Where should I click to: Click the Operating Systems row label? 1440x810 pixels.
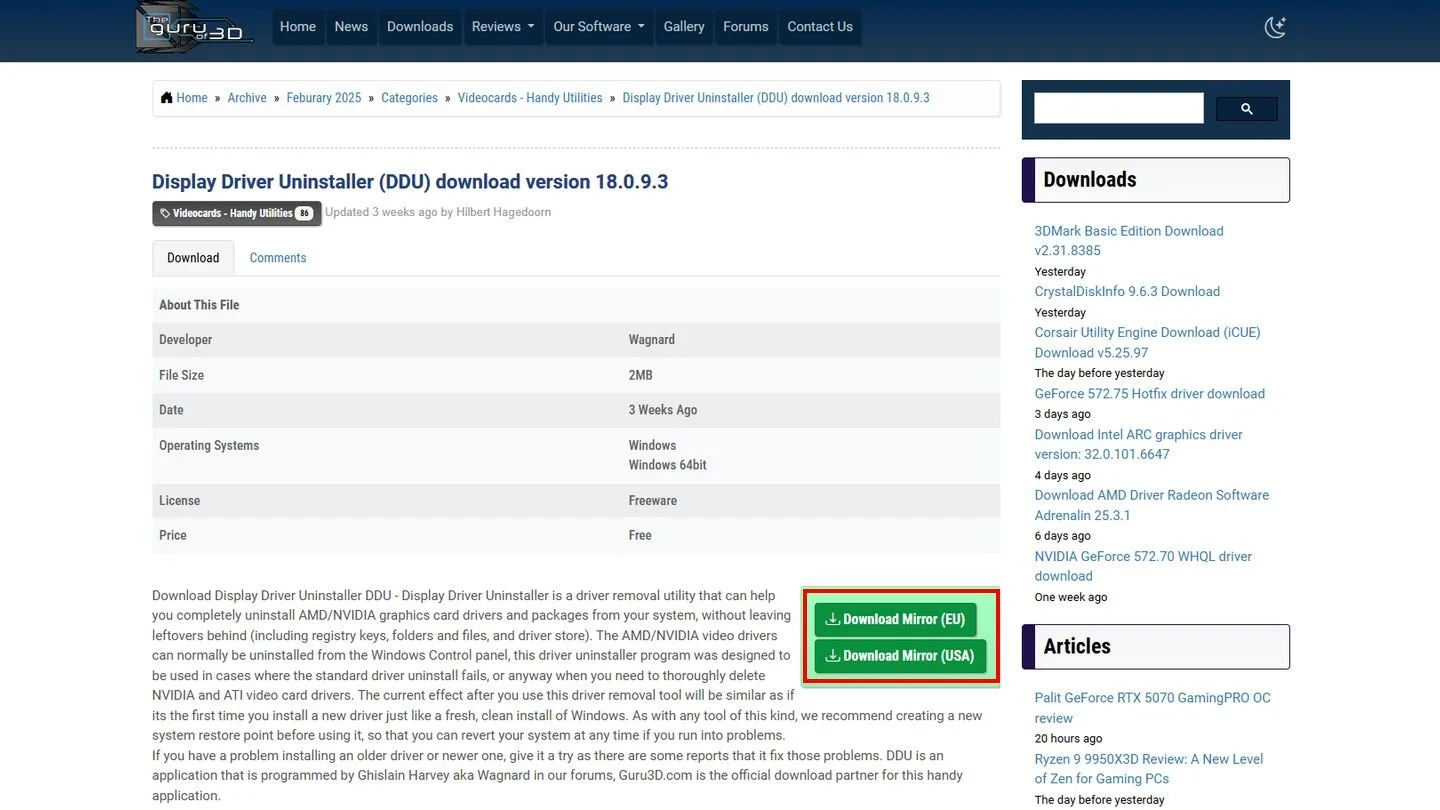(209, 446)
